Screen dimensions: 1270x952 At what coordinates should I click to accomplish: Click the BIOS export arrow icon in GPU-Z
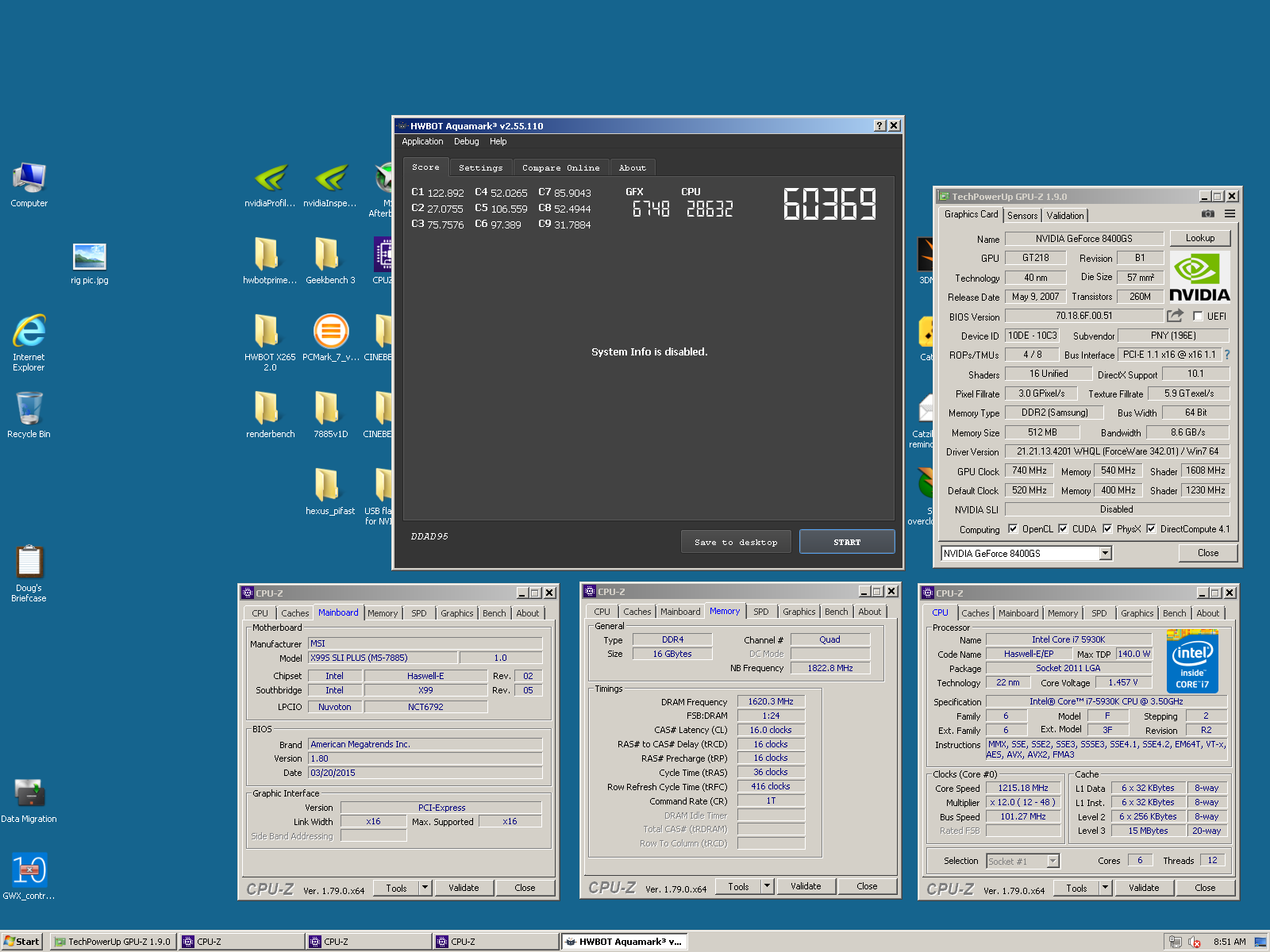point(1175,316)
